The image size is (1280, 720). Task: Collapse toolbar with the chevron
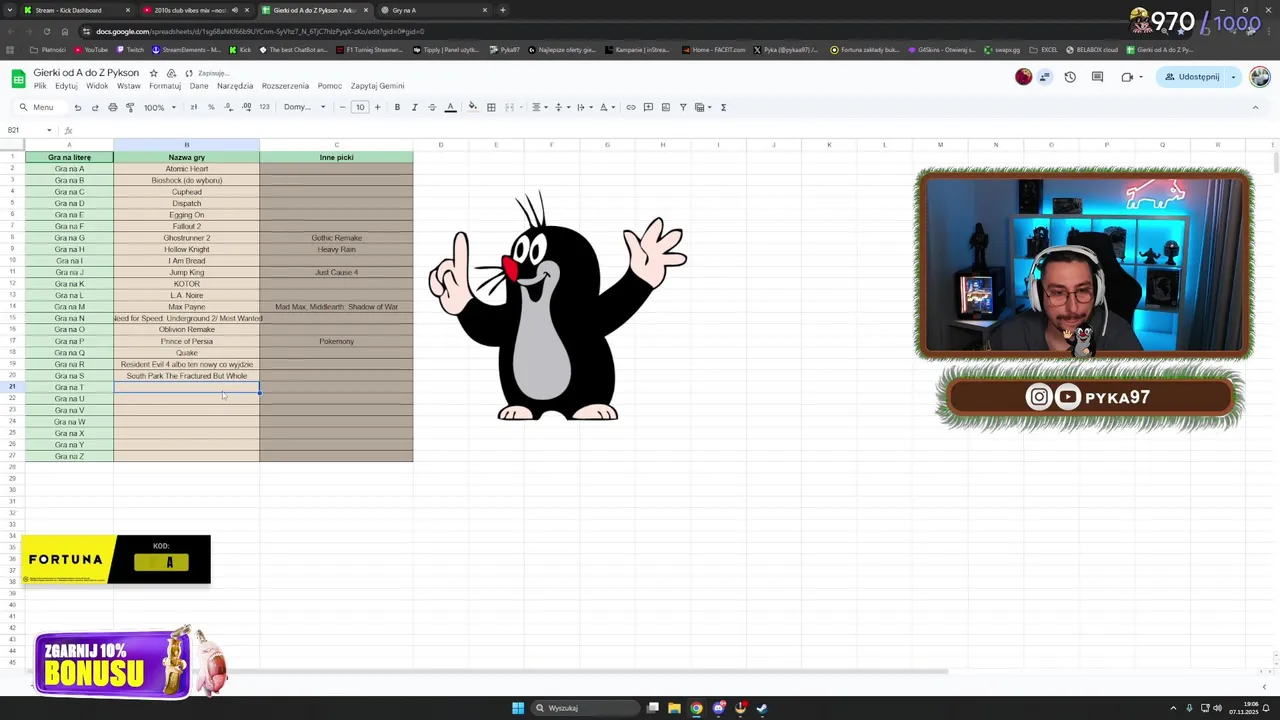[1255, 107]
